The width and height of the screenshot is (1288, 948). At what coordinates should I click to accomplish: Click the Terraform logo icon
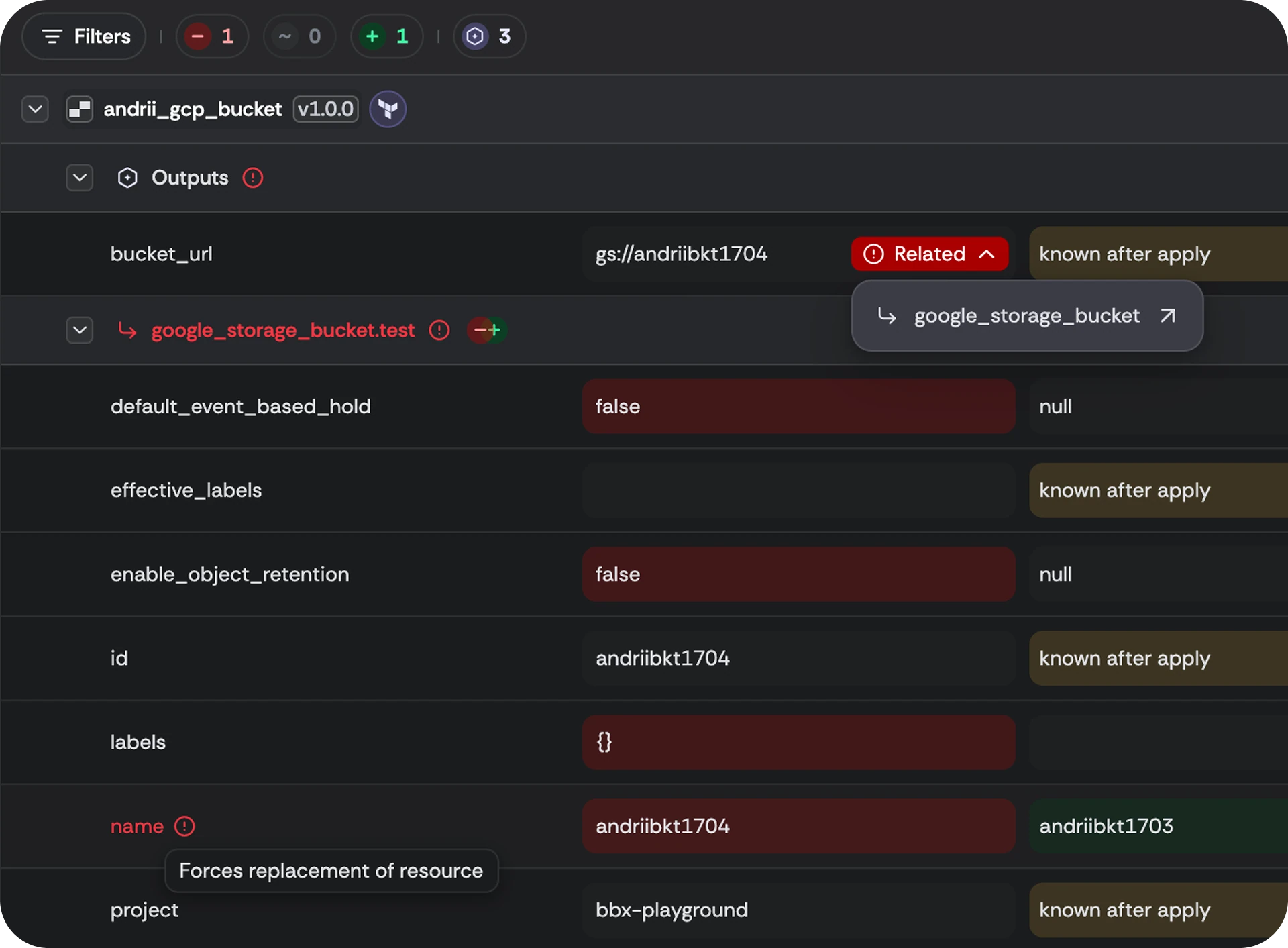pyautogui.click(x=388, y=109)
